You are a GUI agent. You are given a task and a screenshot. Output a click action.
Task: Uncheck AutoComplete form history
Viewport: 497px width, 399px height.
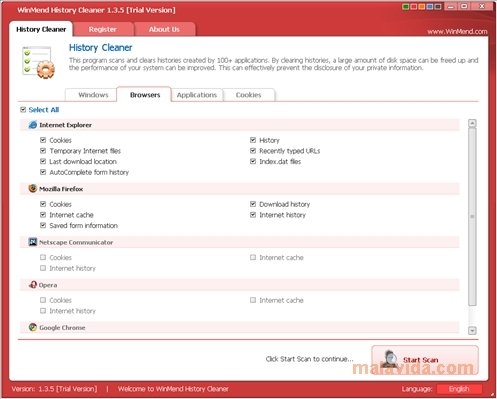tap(43, 172)
